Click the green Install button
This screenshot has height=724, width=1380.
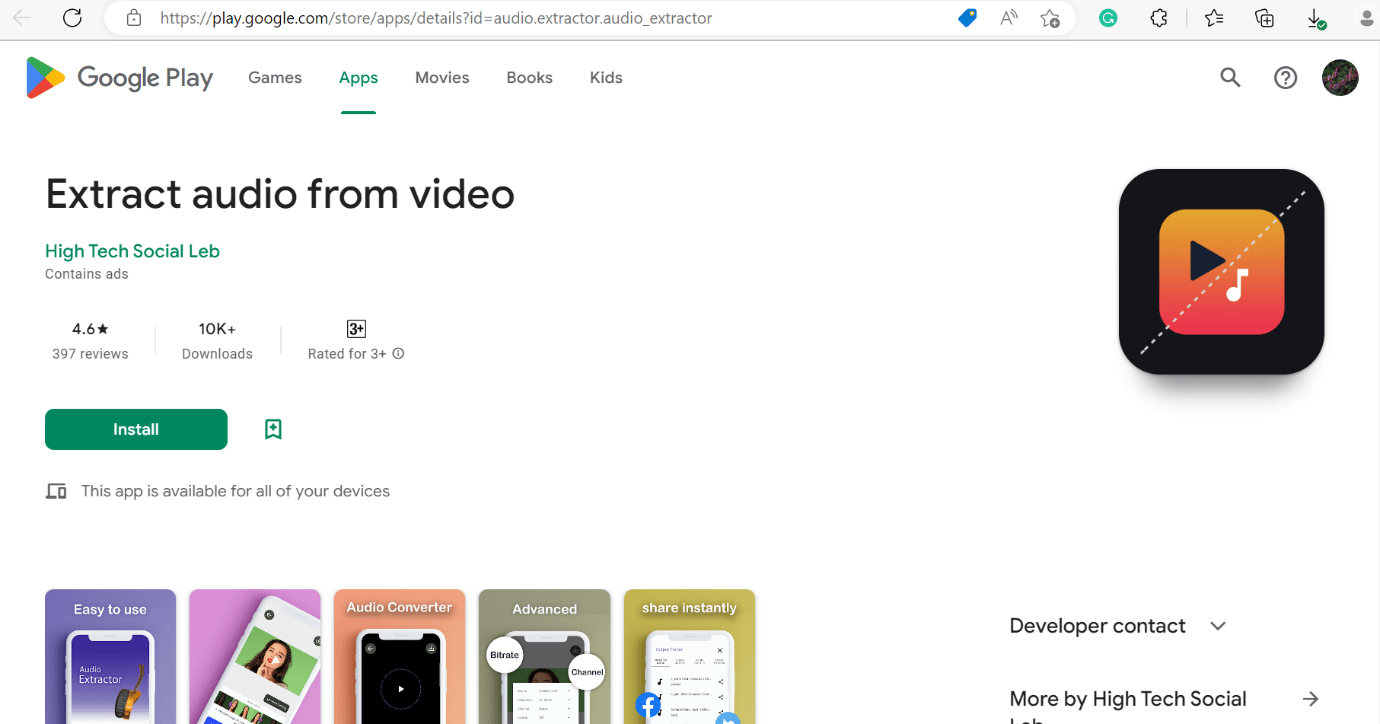tap(136, 429)
